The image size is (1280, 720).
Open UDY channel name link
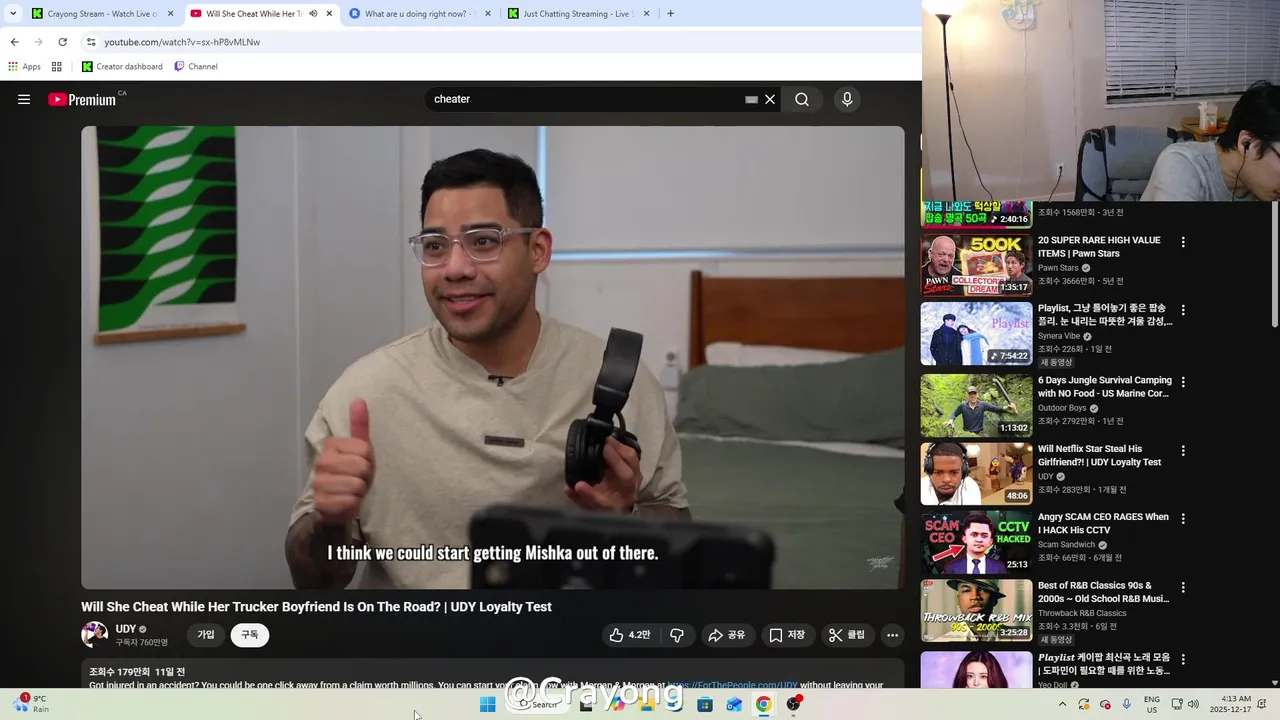(126, 629)
